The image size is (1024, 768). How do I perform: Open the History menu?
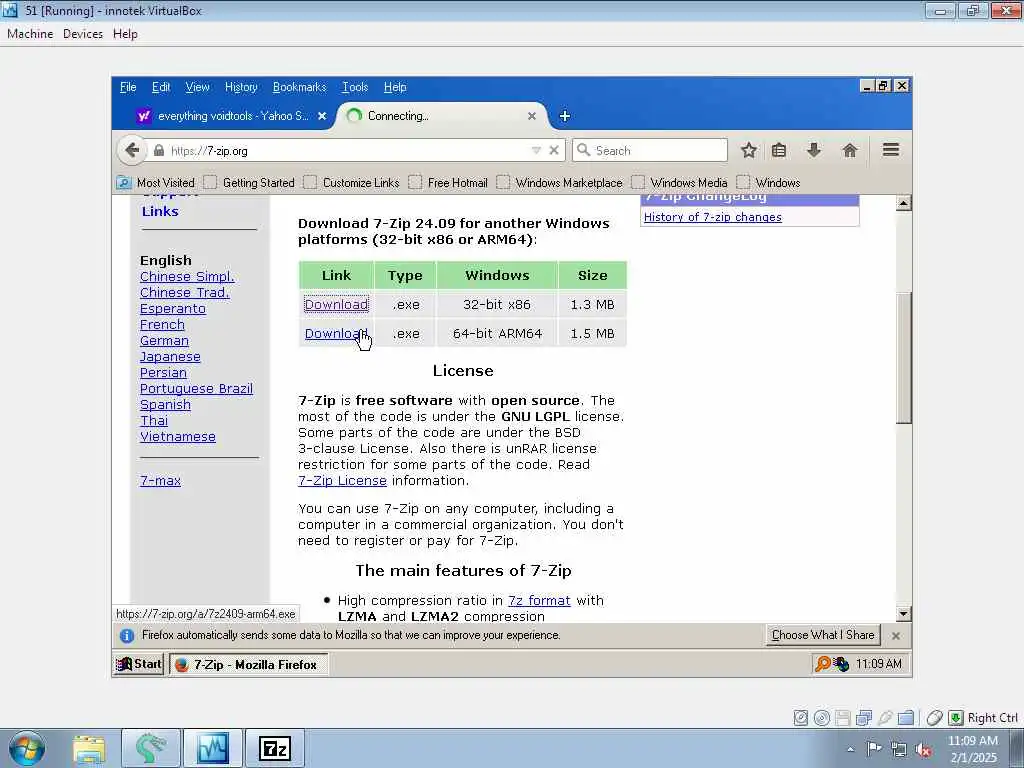[x=241, y=87]
